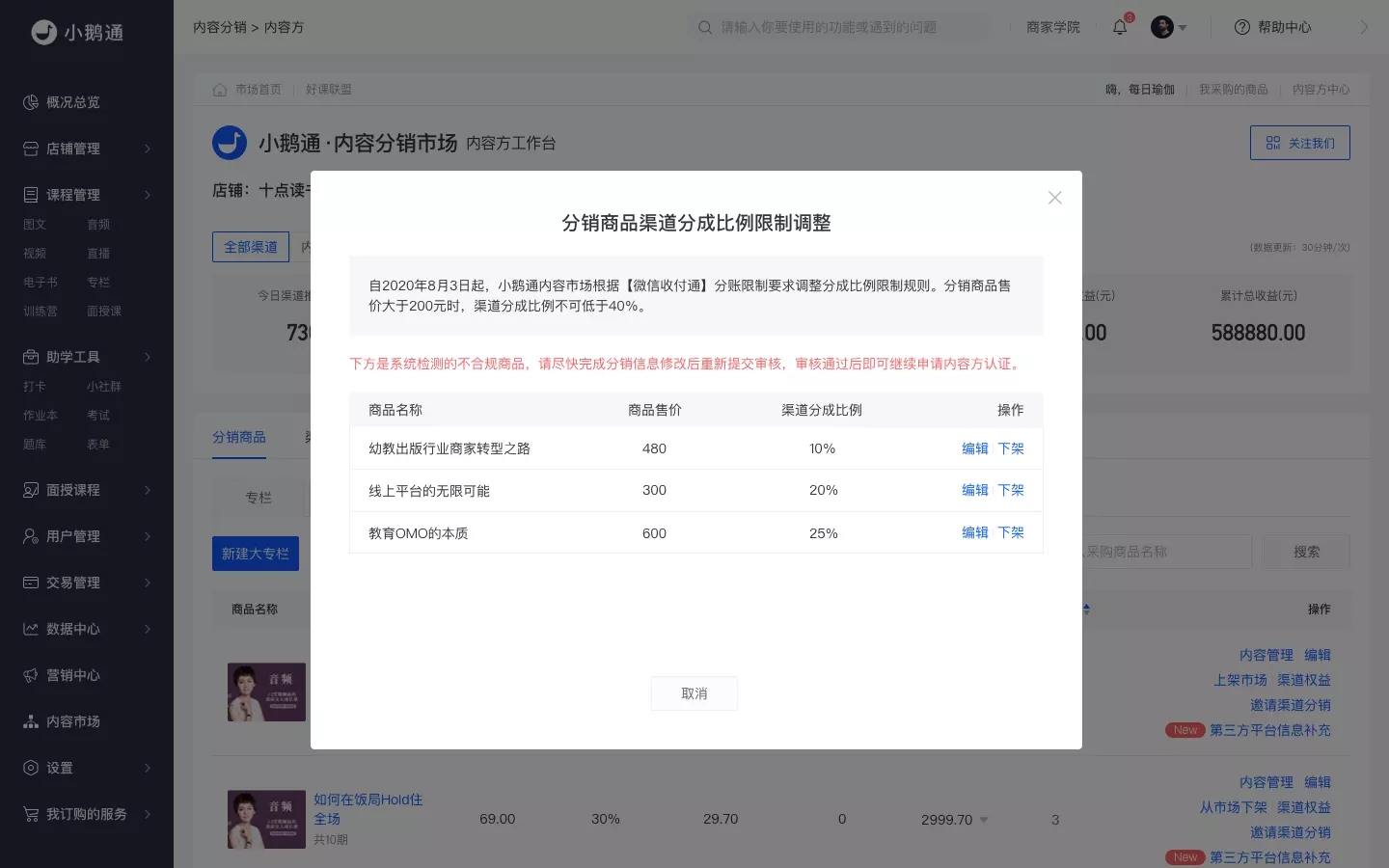Expand the 交易管理 menu chevron
This screenshot has width=1389, height=868.
coord(148,583)
